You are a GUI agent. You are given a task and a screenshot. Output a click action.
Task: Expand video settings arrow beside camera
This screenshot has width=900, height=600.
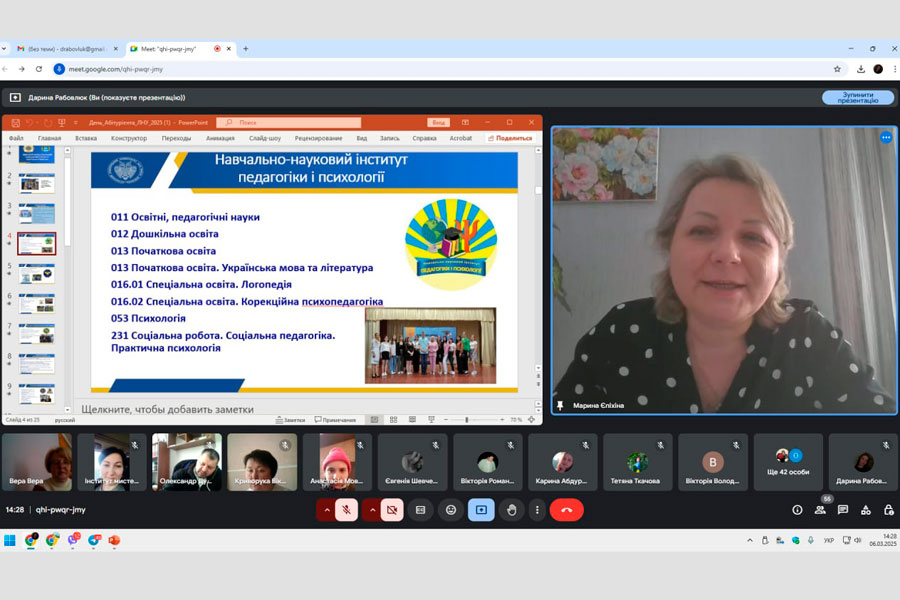point(371,510)
